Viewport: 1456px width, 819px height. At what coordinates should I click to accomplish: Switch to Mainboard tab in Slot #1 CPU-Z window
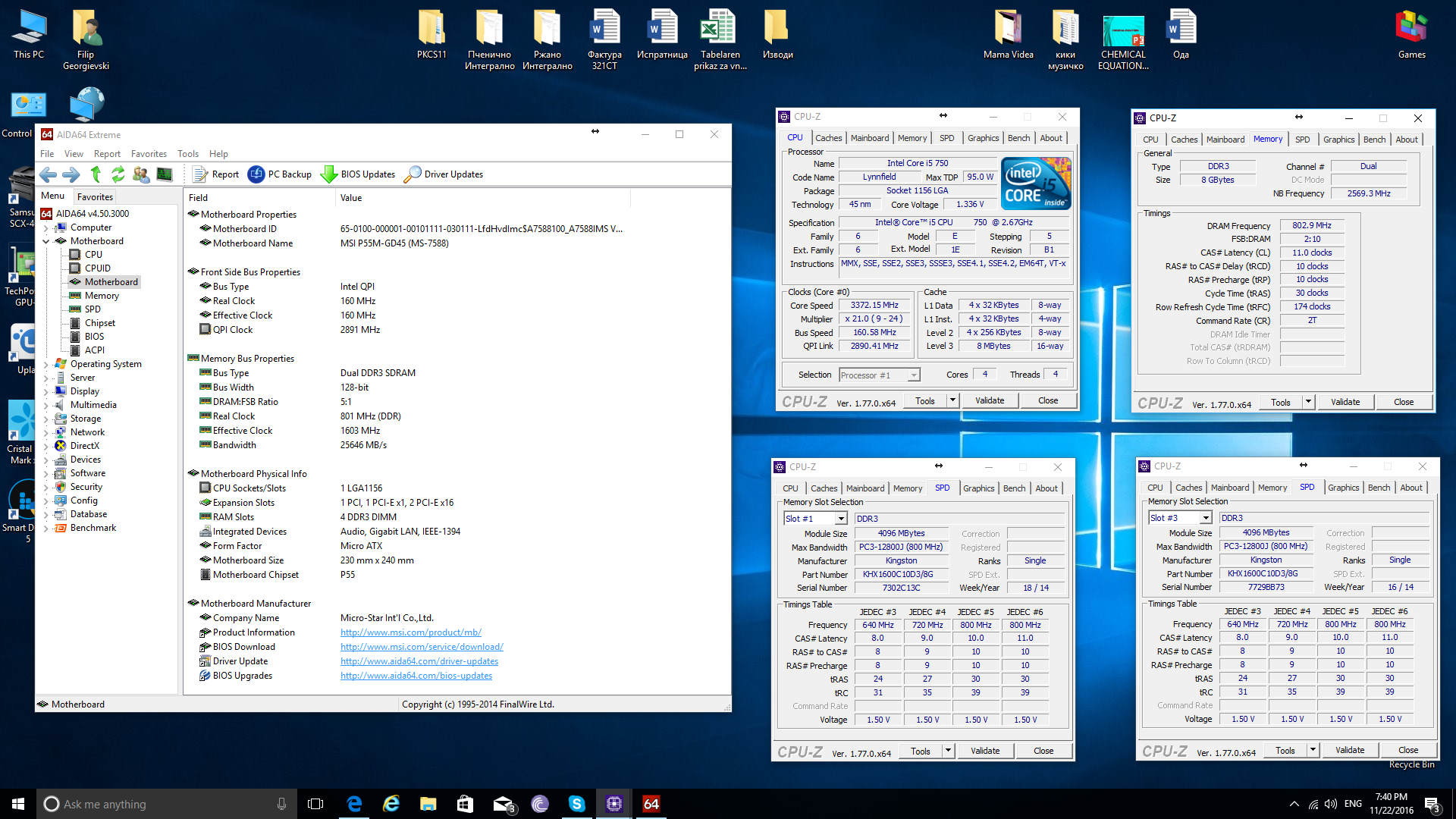click(865, 488)
